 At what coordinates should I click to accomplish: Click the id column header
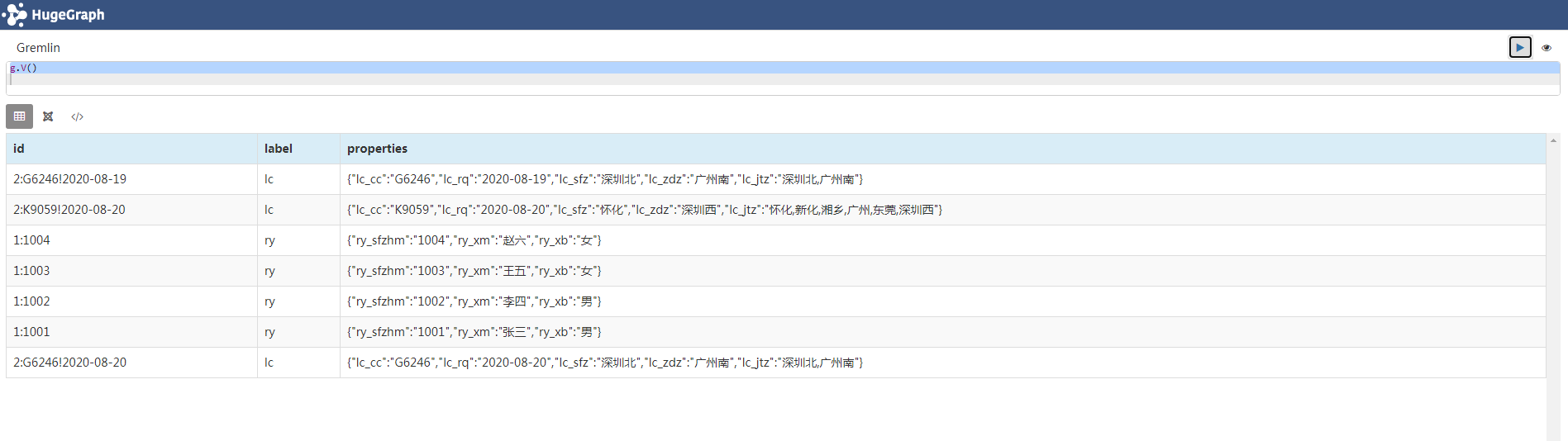[131, 149]
